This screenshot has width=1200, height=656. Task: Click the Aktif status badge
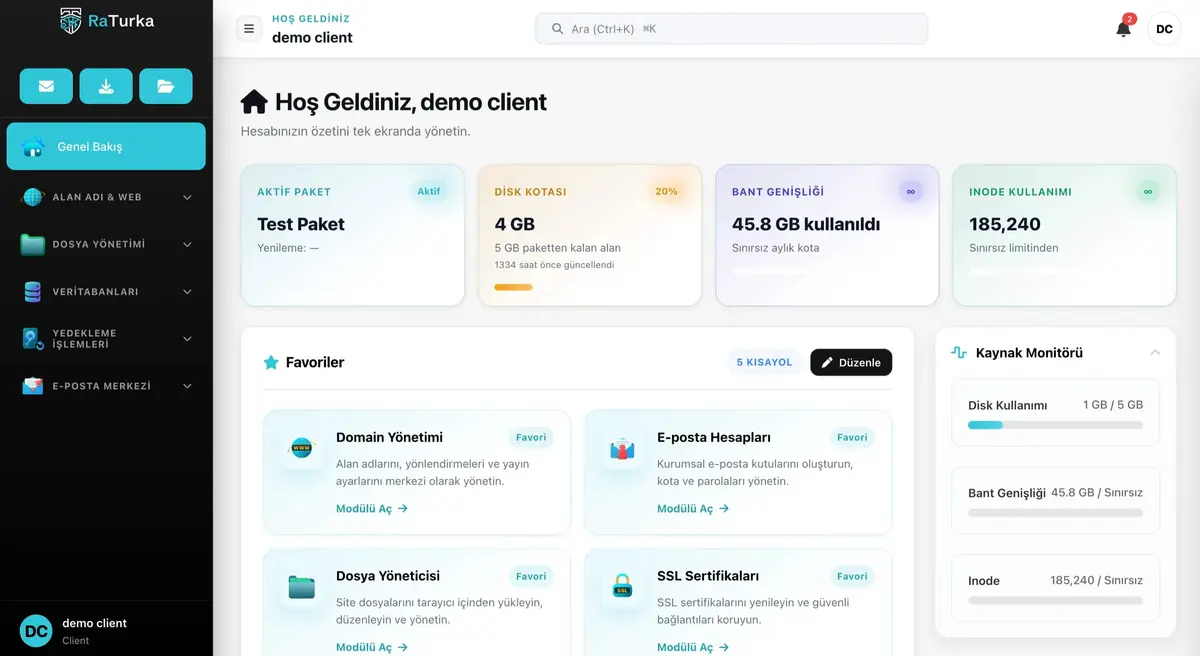click(428, 191)
